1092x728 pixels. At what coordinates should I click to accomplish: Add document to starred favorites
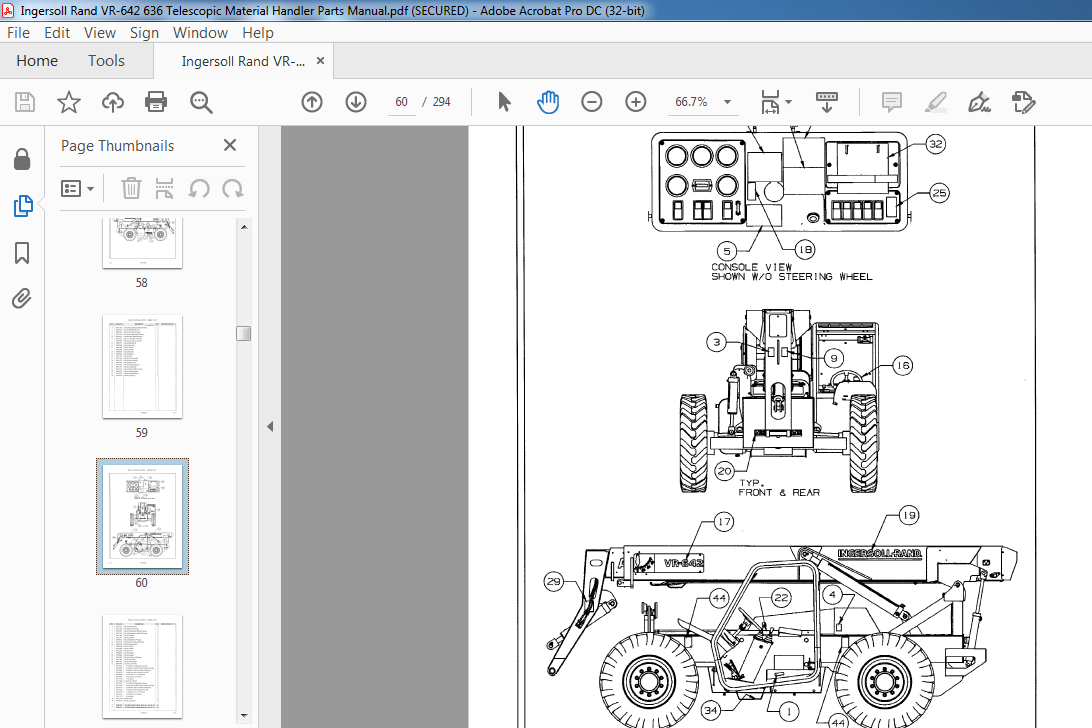(68, 102)
